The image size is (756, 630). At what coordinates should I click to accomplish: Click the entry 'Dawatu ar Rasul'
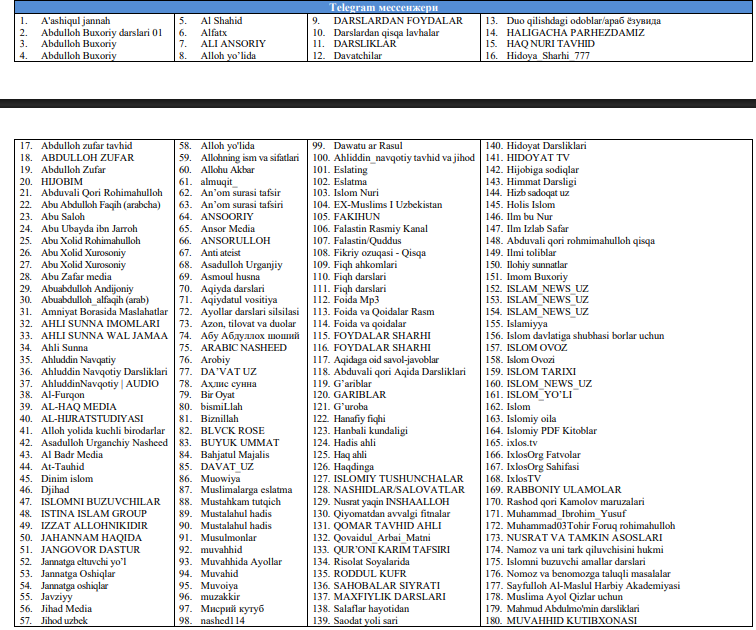(368, 146)
